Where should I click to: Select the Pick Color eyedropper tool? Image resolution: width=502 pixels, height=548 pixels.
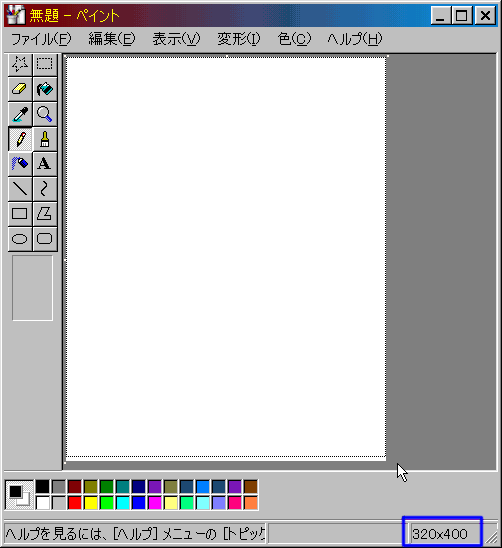[20, 114]
